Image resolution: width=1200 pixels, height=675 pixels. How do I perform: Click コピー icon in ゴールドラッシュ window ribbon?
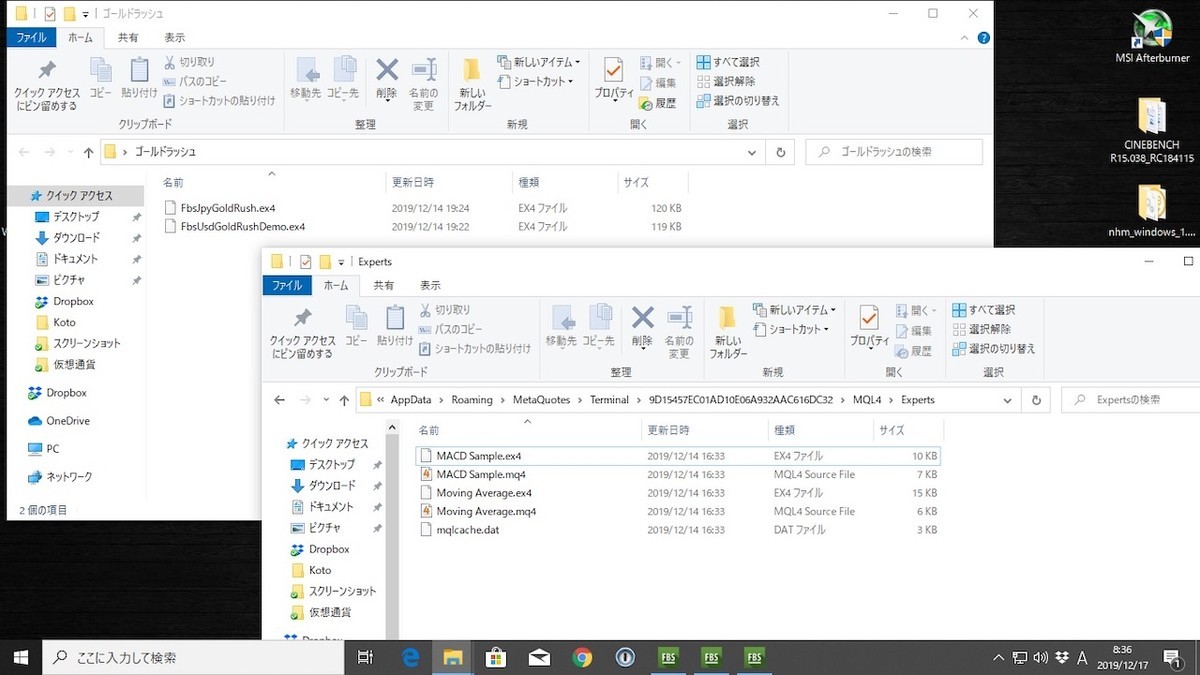click(x=101, y=78)
